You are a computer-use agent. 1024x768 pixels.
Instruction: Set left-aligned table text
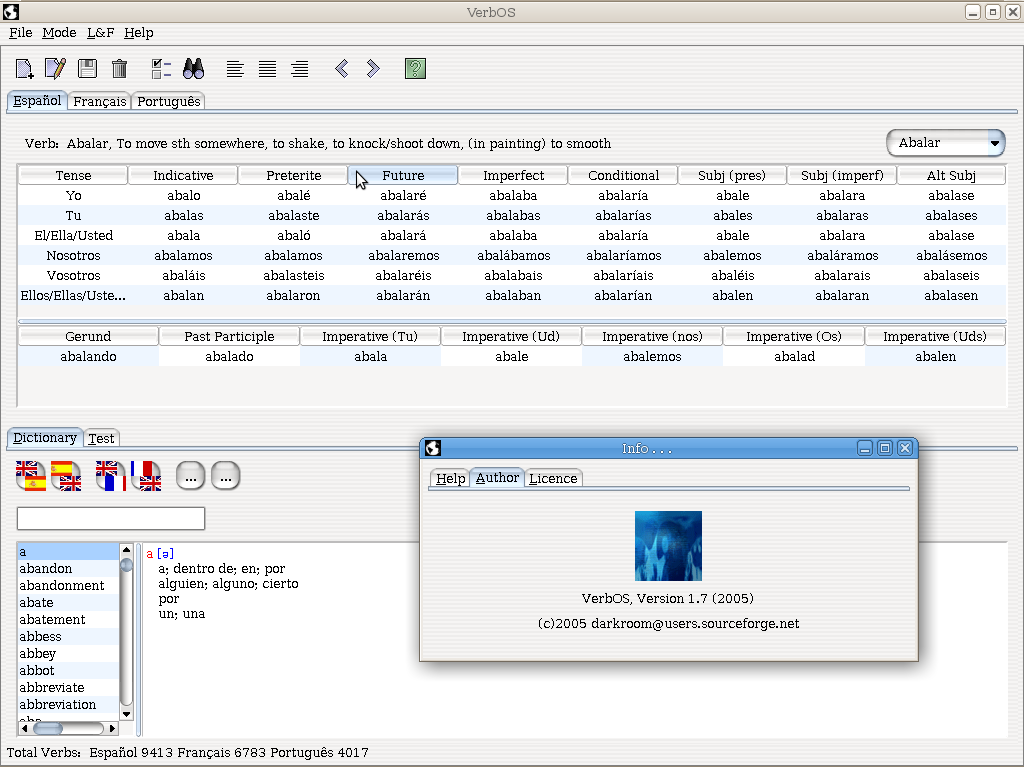coord(235,69)
